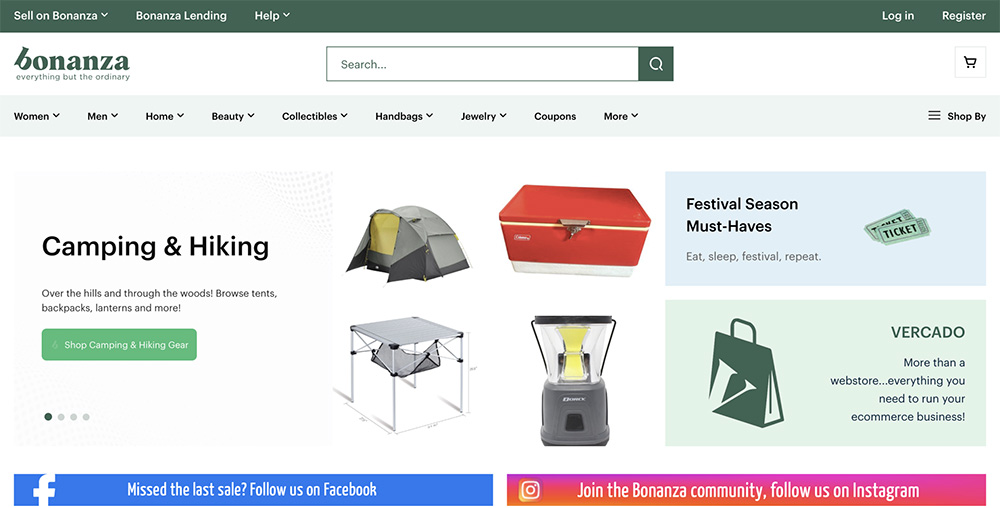Click the Vercado shopping bag icon
Image resolution: width=1000 pixels, height=508 pixels.
pyautogui.click(x=748, y=373)
